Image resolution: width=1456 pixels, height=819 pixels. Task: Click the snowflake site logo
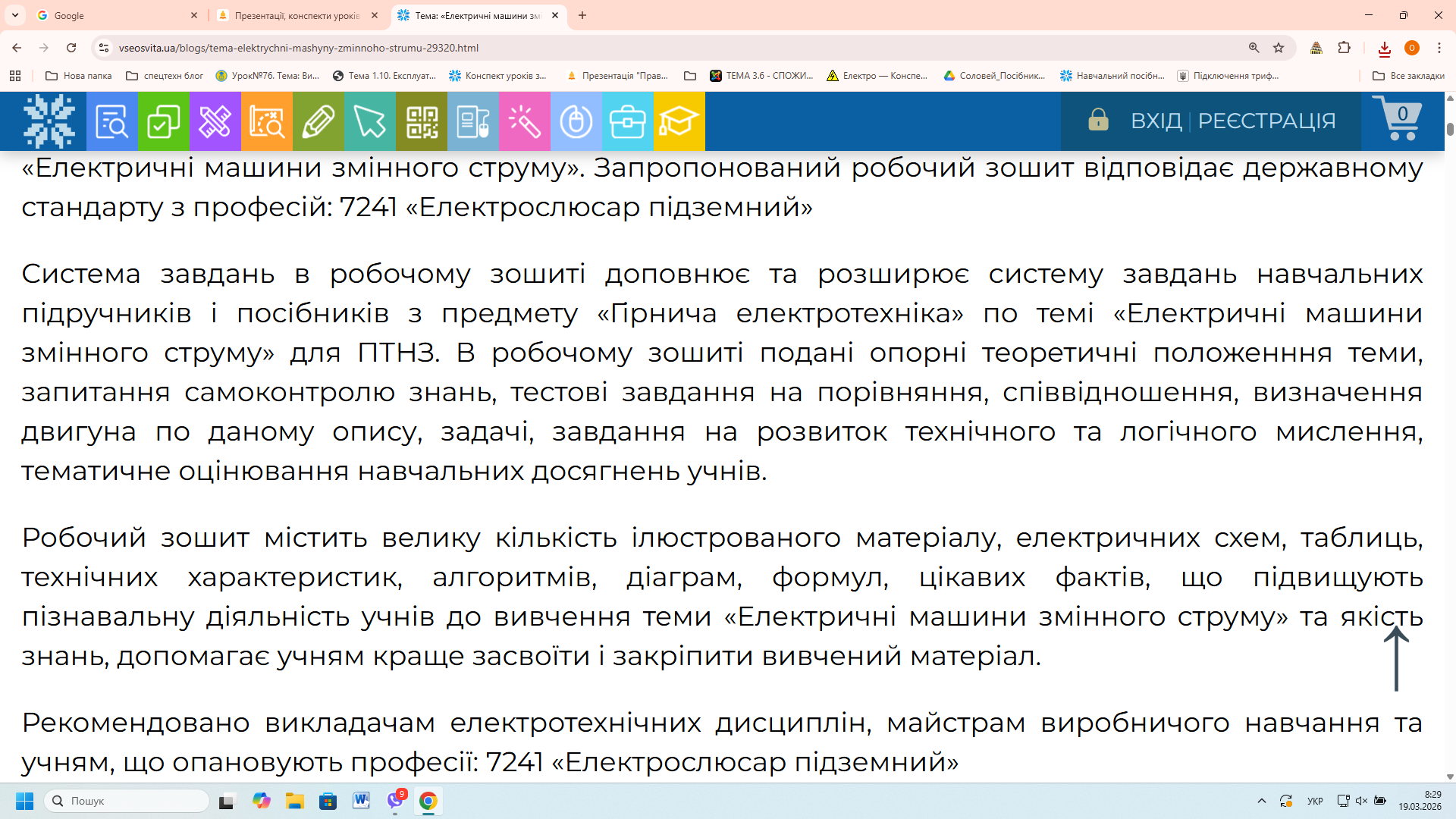coord(49,121)
